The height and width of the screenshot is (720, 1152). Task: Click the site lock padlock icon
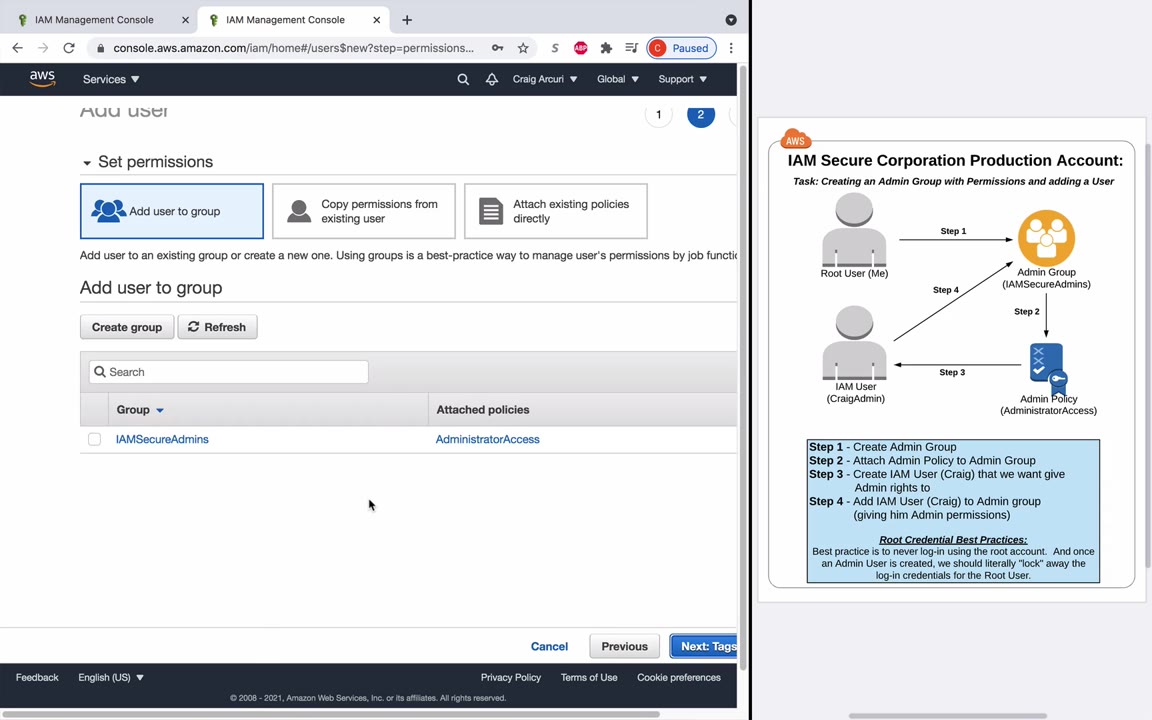(101, 48)
